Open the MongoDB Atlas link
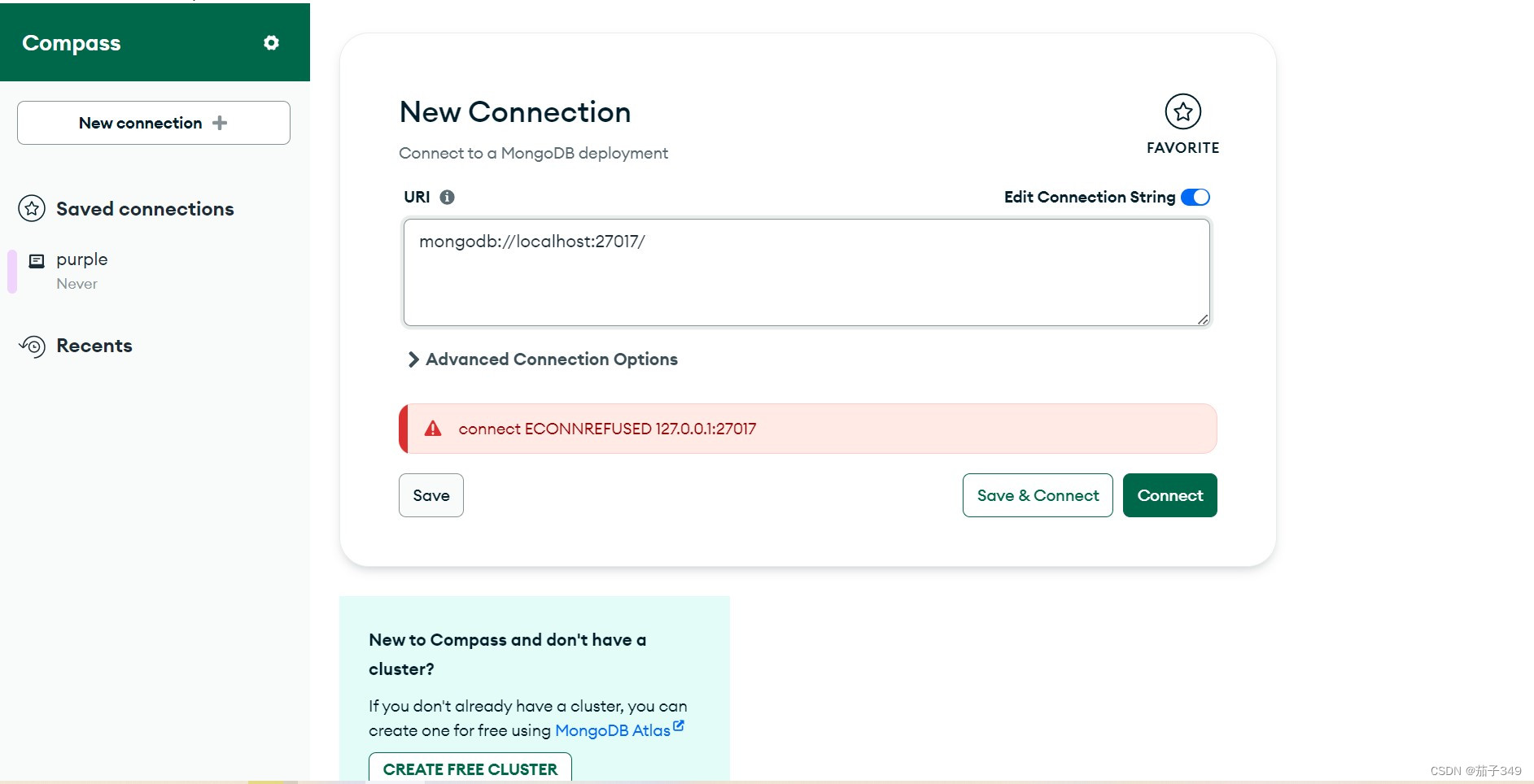The width and height of the screenshot is (1534, 784). [613, 730]
